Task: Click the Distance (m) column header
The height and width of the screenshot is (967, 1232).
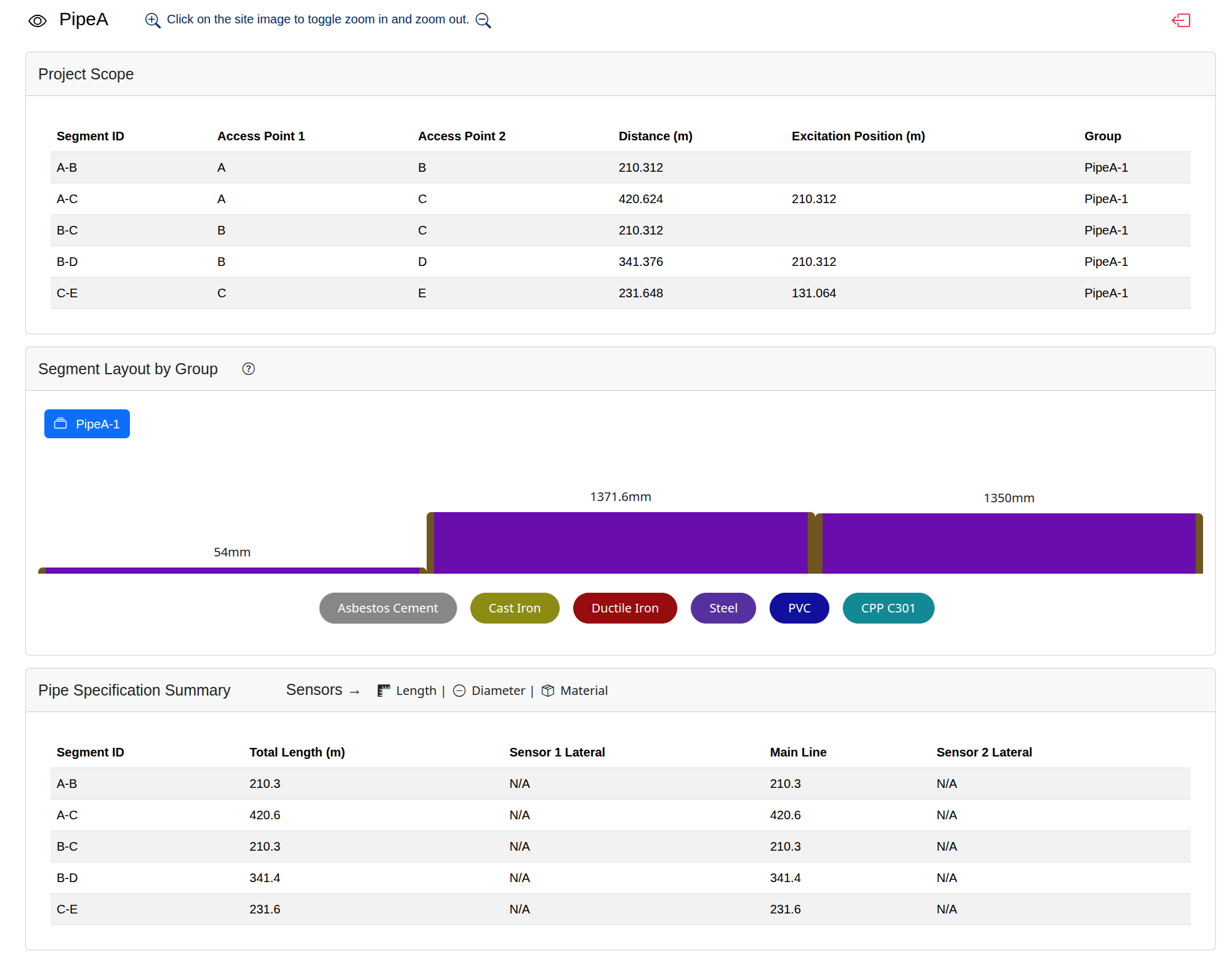Action: coord(656,136)
